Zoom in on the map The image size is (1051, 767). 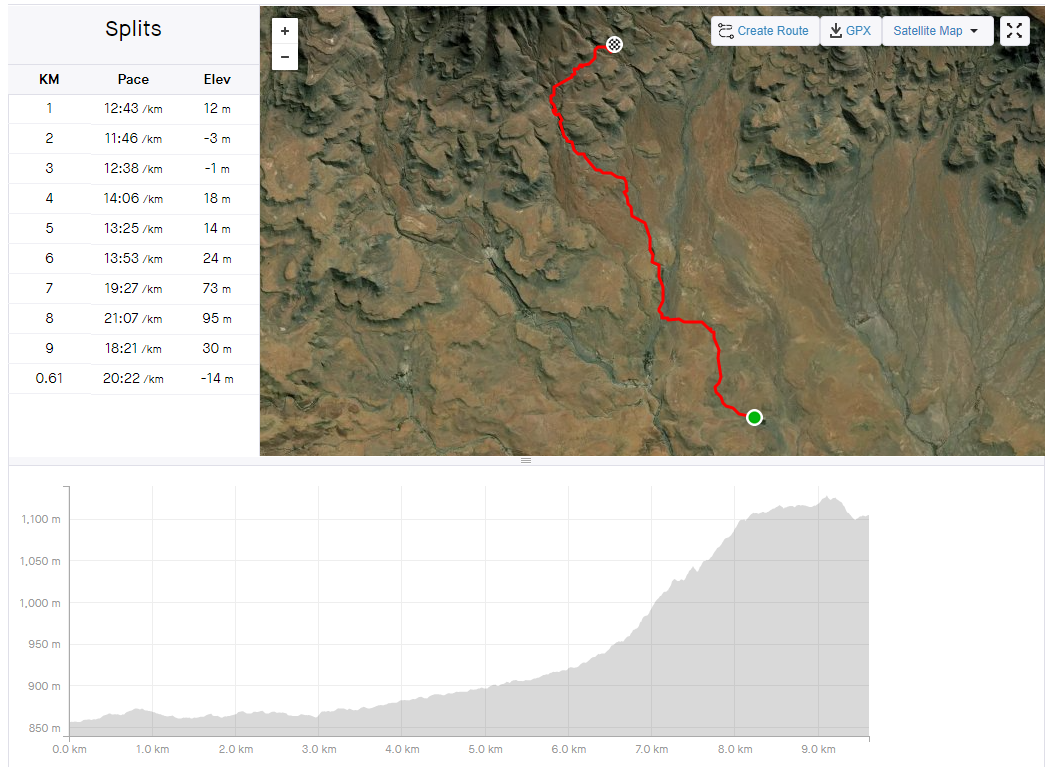(285, 31)
